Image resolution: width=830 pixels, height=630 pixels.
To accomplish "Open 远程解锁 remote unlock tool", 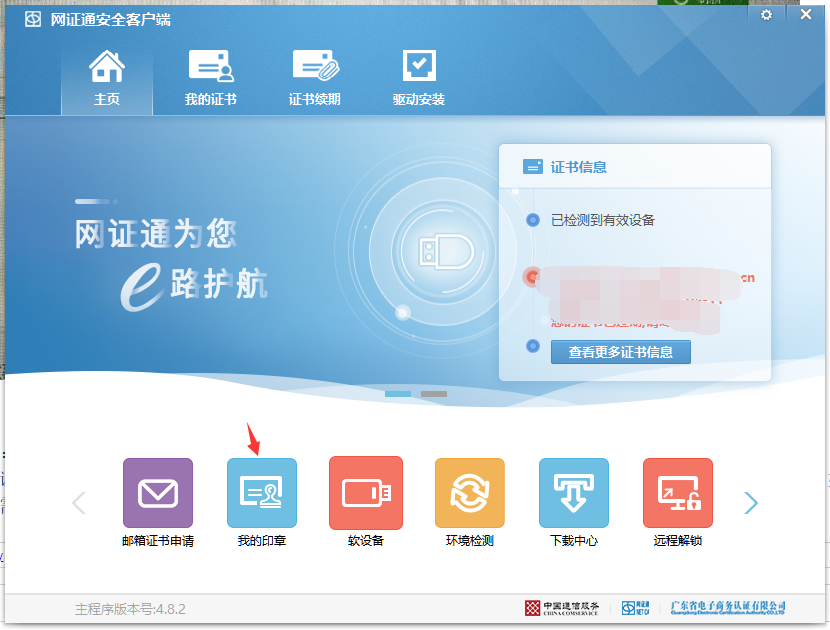I will coord(678,493).
